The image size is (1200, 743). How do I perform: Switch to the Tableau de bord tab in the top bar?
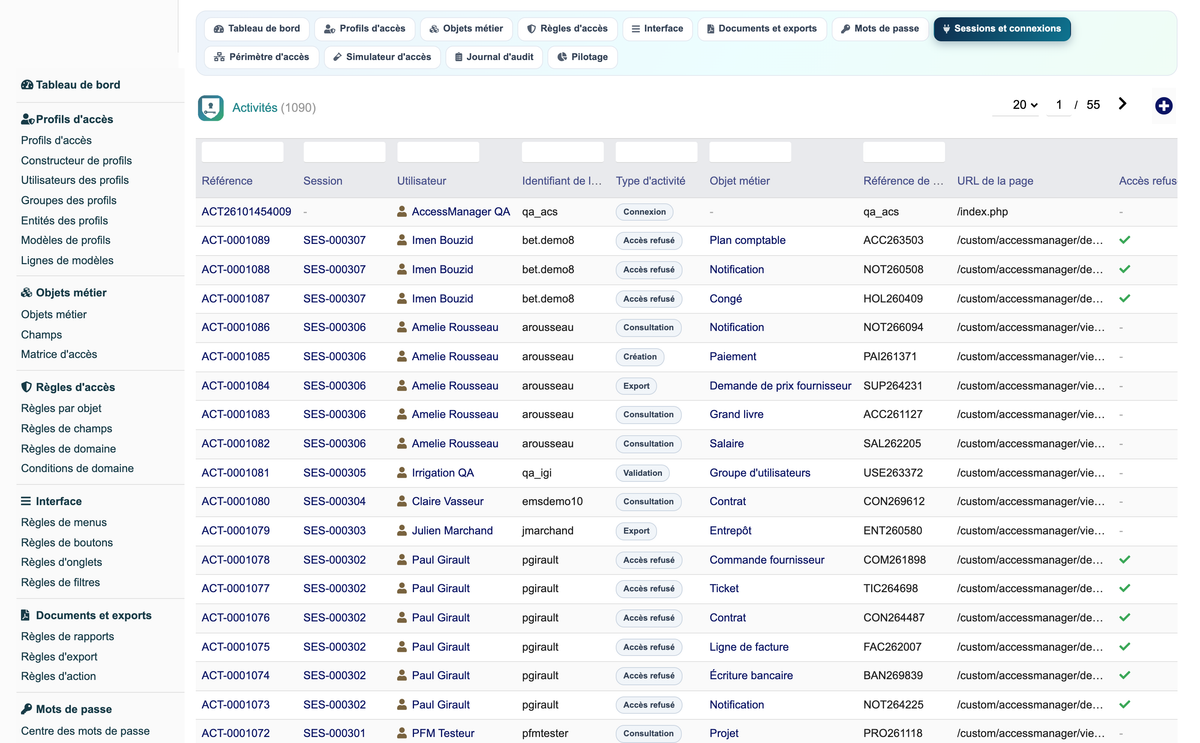[x=257, y=29]
